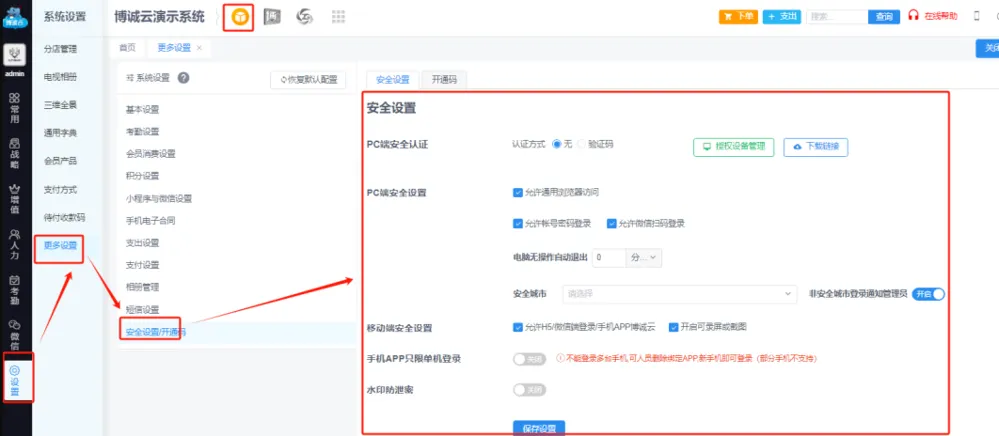Uncheck 允许通用浏览器访问 checkbox
Viewport: 999px width, 436px height.
[x=517, y=192]
